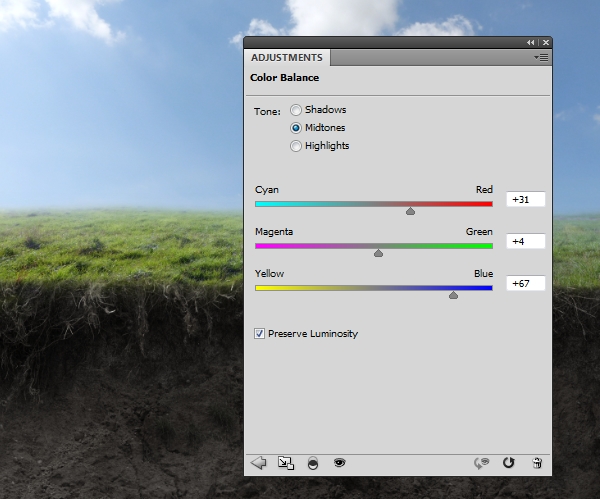Click the Cyan label

point(267,190)
